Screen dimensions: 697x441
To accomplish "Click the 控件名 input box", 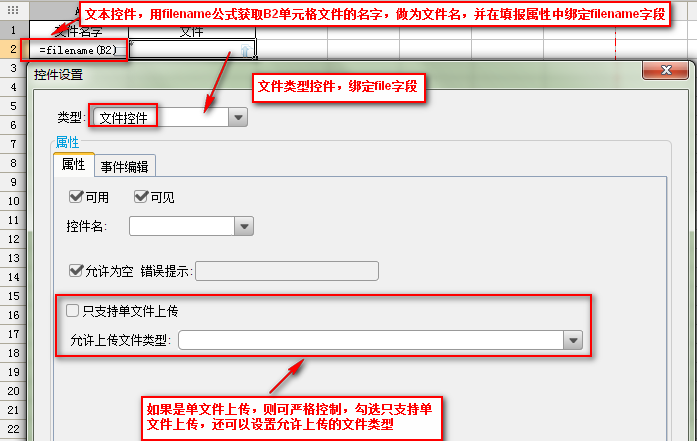I will [182, 226].
